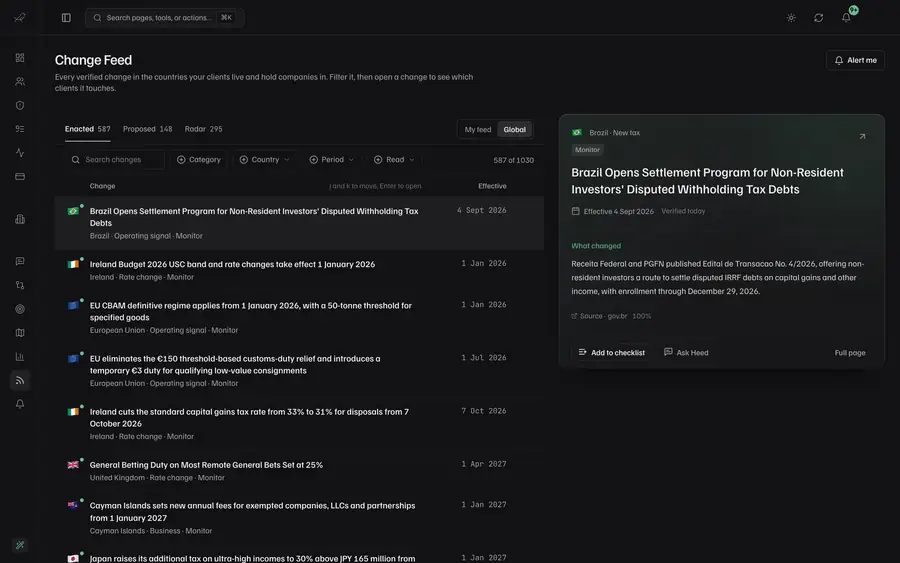
Task: Open the clients (people) icon in sidebar
Action: pyautogui.click(x=20, y=81)
